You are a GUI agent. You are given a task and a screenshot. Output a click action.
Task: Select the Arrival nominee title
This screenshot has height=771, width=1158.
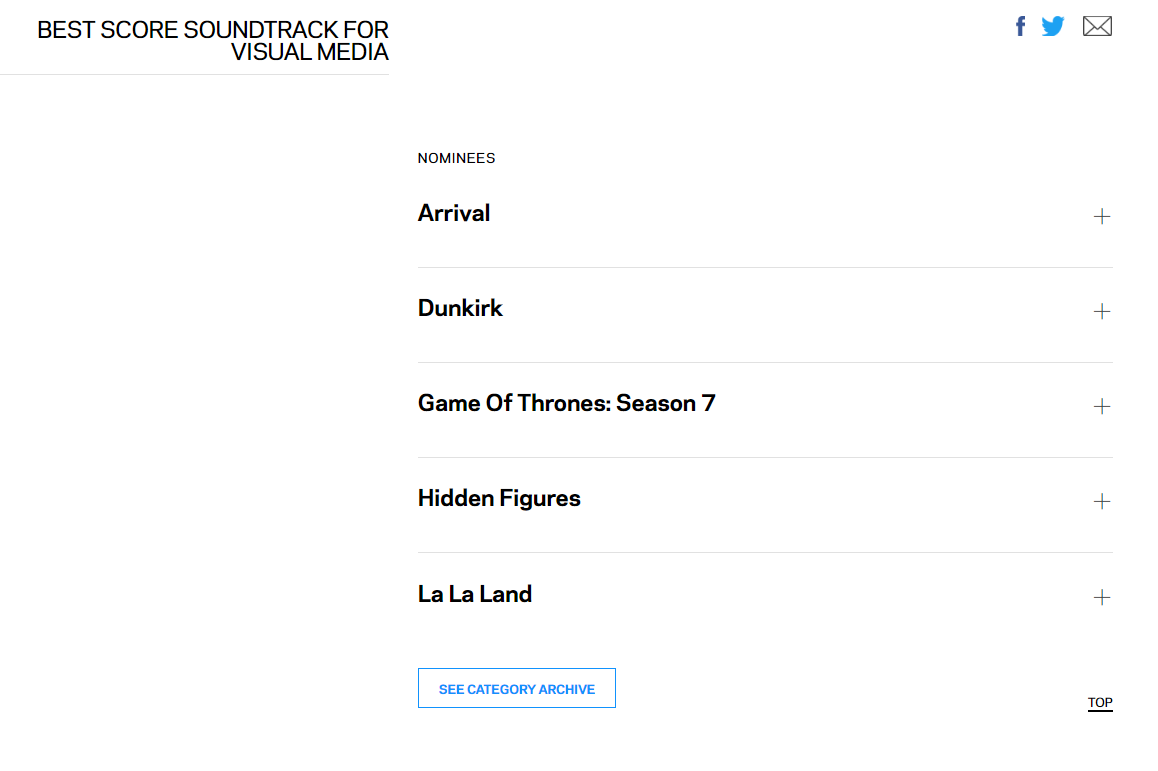454,213
